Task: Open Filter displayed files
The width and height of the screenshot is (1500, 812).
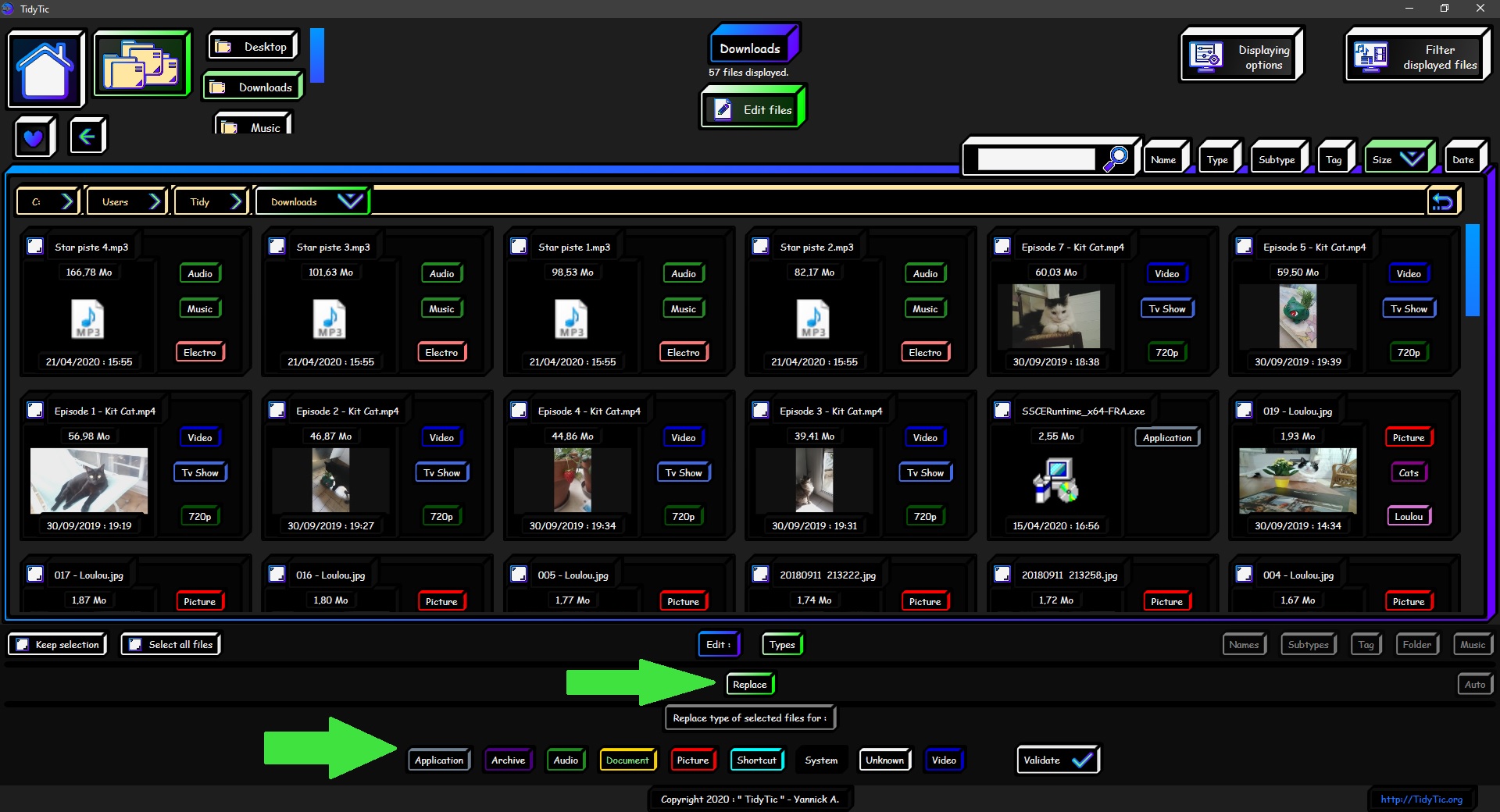Action: pyautogui.click(x=1417, y=56)
